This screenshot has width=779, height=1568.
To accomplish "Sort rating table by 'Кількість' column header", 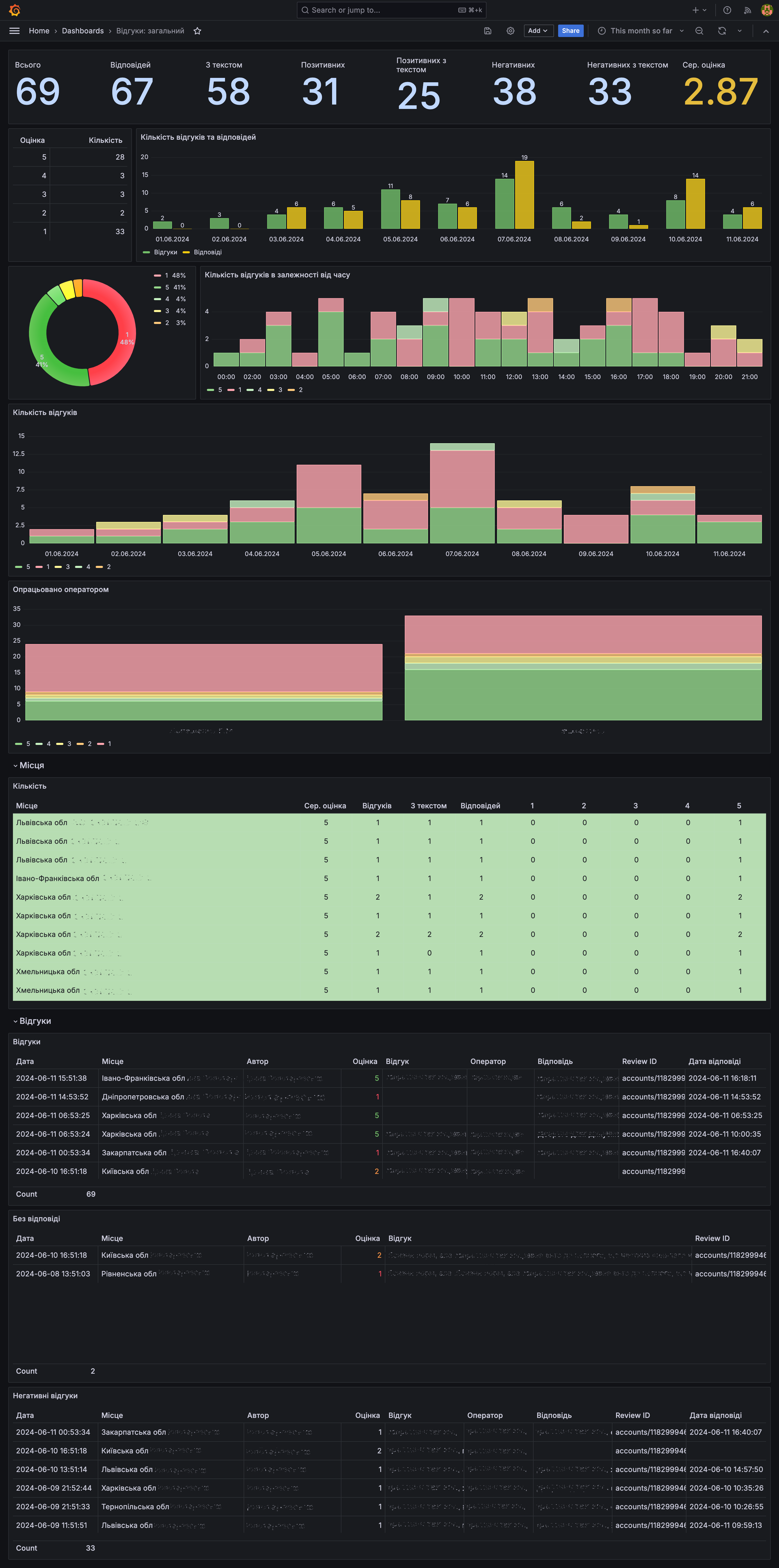I will (x=105, y=140).
